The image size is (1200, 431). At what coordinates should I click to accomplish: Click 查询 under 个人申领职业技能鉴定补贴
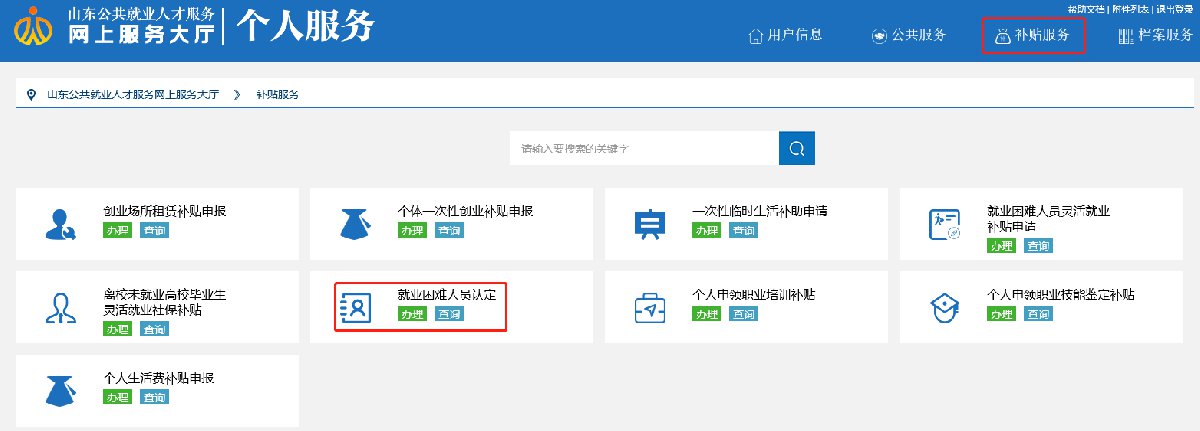point(1038,315)
